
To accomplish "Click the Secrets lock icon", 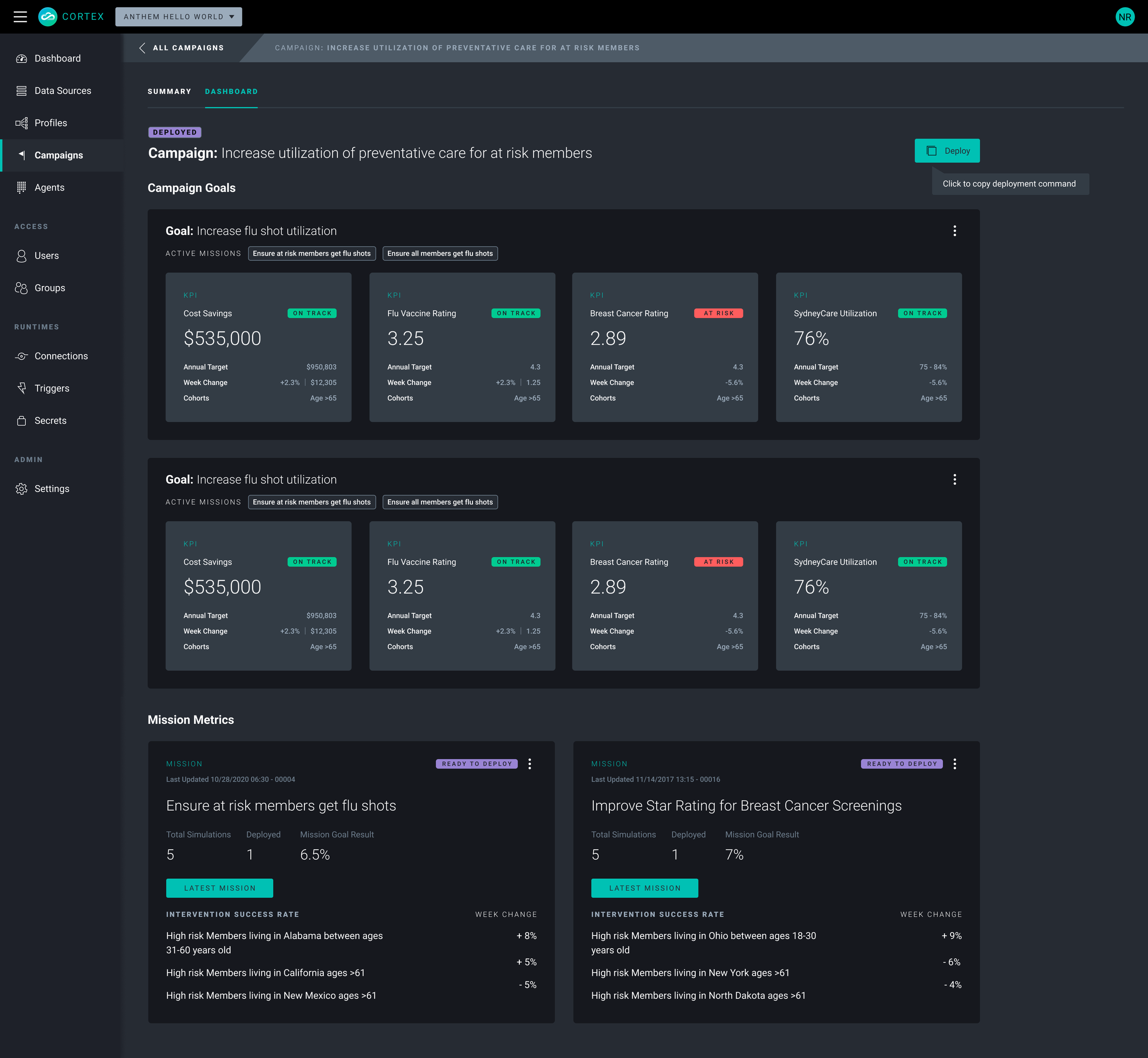I will (x=22, y=421).
